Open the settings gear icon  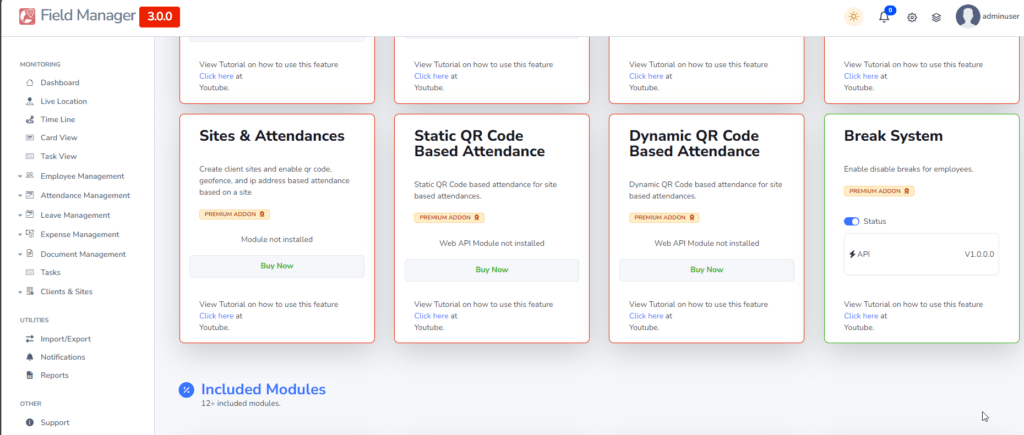point(912,18)
